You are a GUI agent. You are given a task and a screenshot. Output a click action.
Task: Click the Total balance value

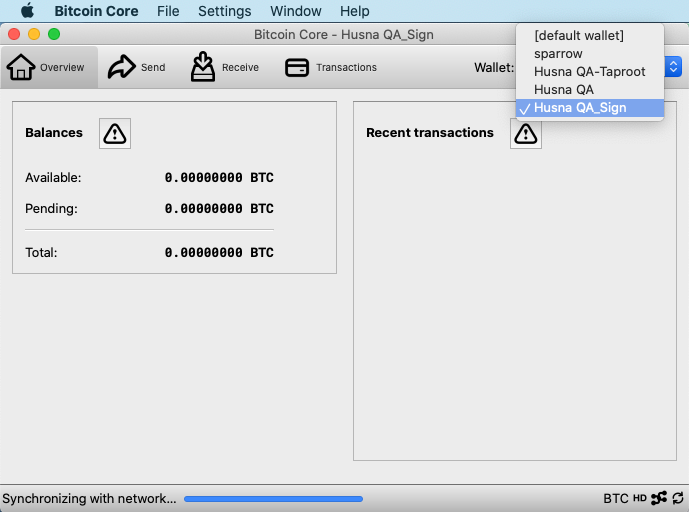(219, 252)
